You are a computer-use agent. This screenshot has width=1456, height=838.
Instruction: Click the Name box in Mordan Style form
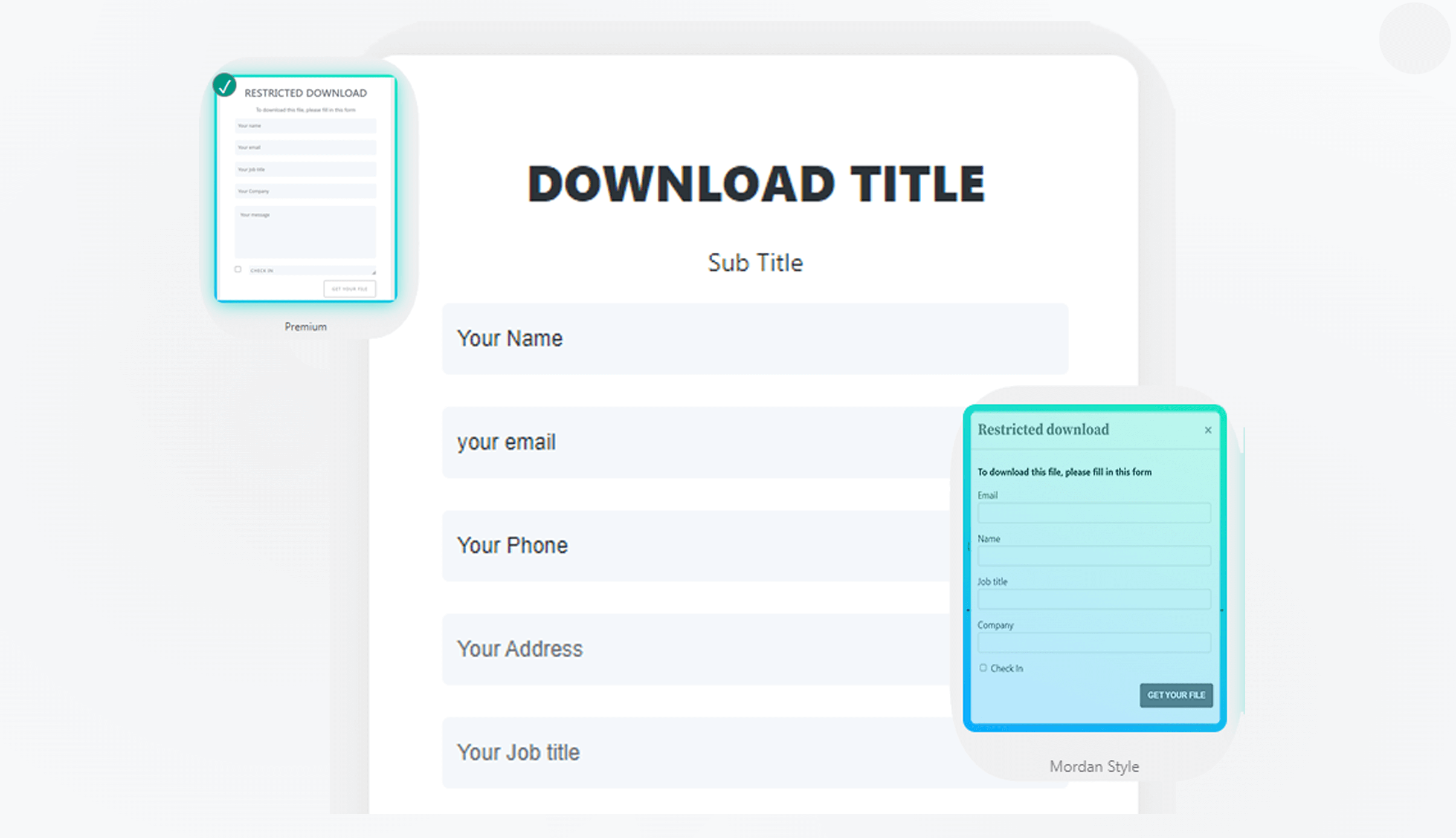coord(1093,555)
